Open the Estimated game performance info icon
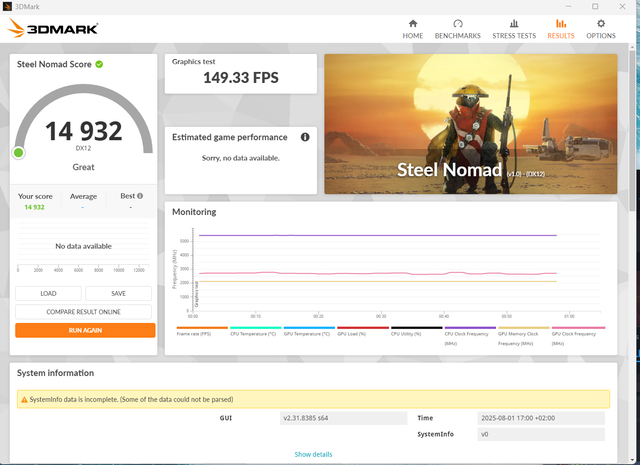The height and width of the screenshot is (465, 640). click(305, 137)
